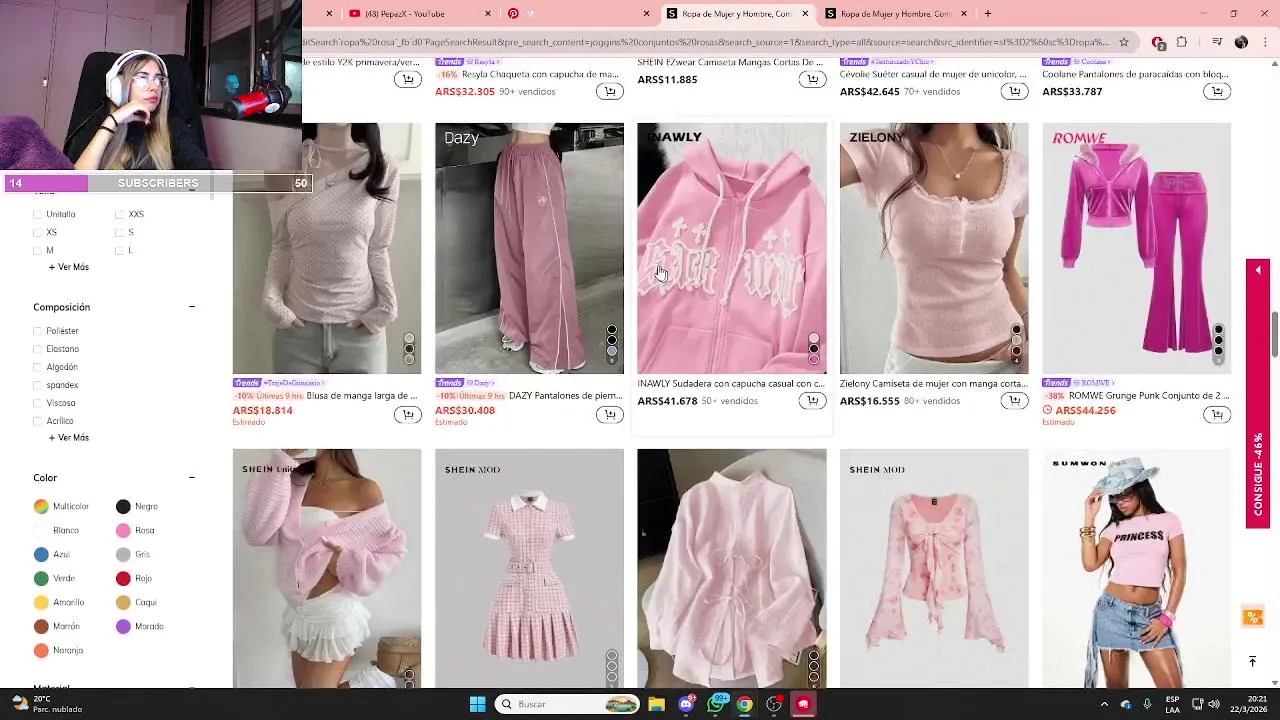This screenshot has height=720, width=1280.
Task: Open ROMWE Grunge Punk Conjunto link
Action: click(x=1149, y=396)
